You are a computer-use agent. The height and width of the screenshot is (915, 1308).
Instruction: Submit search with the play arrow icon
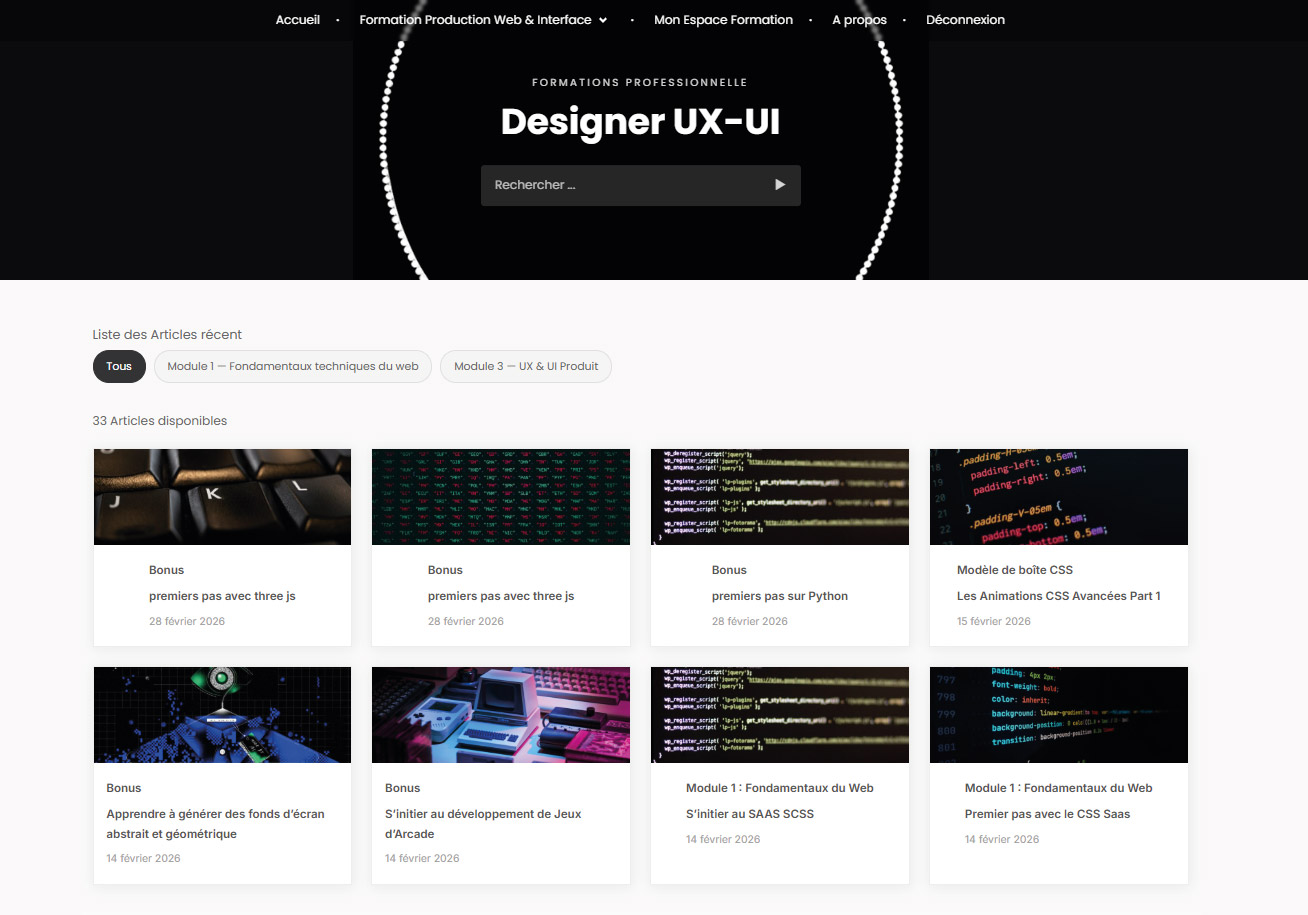point(780,185)
